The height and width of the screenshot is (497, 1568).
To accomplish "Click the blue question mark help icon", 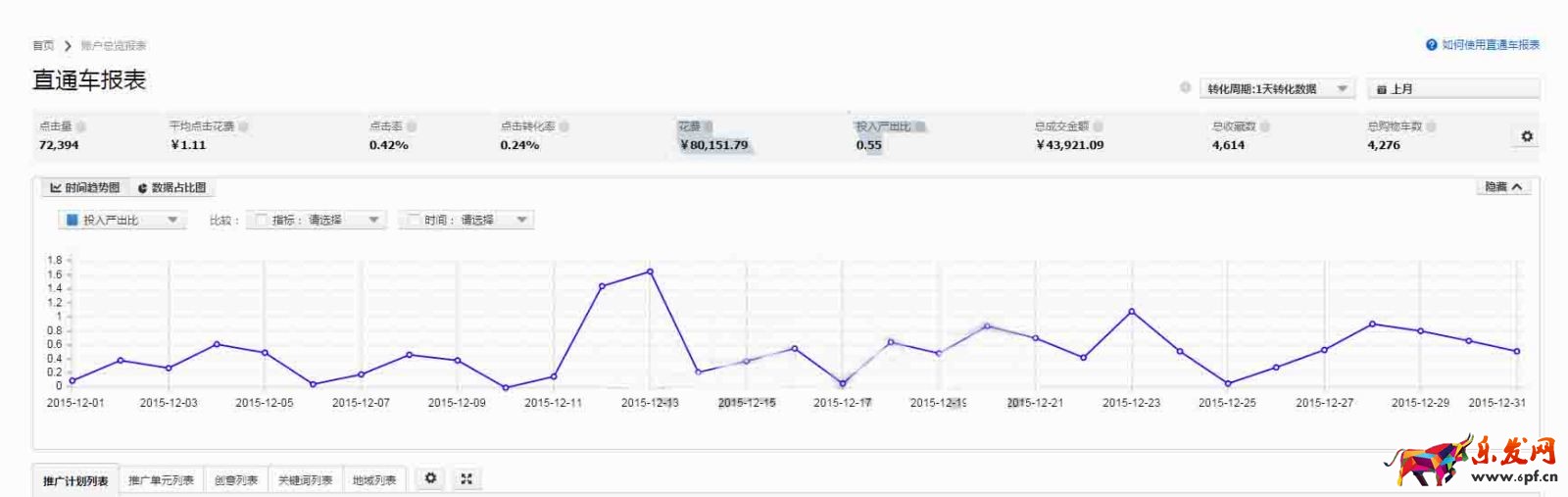I will [x=1432, y=45].
